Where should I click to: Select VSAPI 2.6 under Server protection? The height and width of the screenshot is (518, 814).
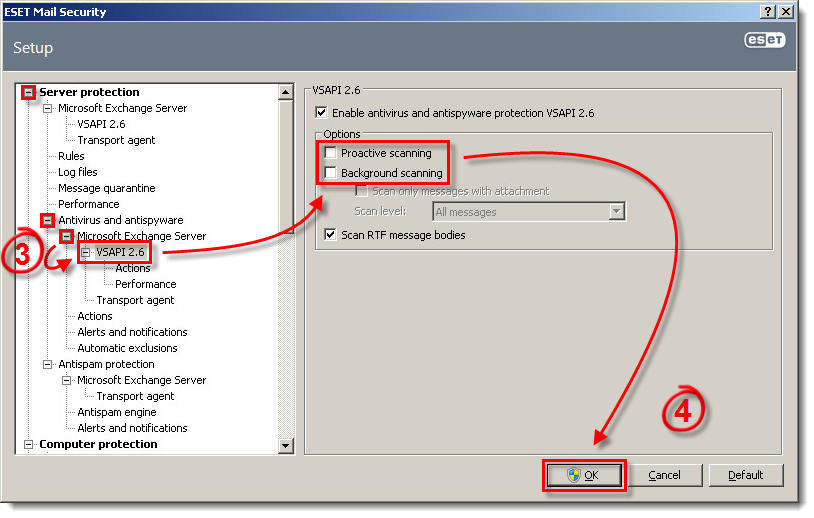[x=101, y=124]
